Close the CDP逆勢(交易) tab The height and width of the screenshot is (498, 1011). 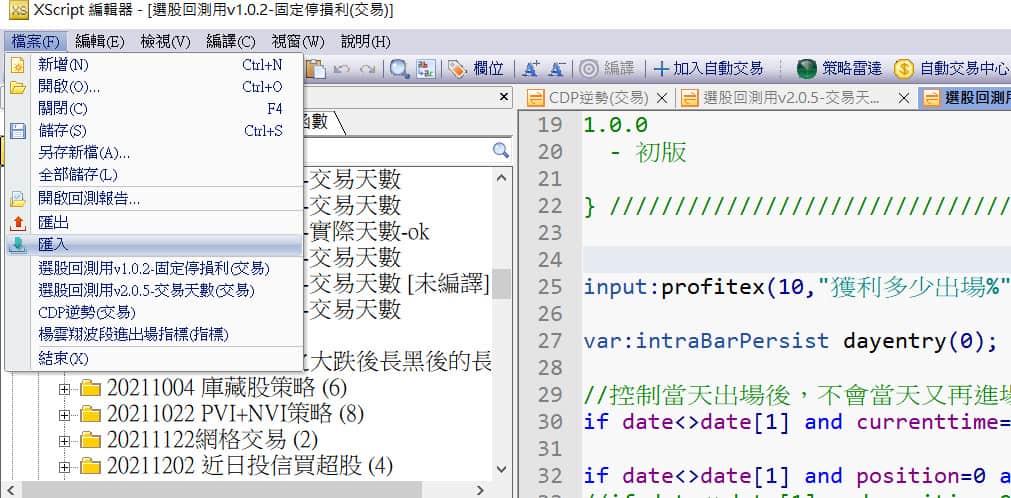coord(661,98)
